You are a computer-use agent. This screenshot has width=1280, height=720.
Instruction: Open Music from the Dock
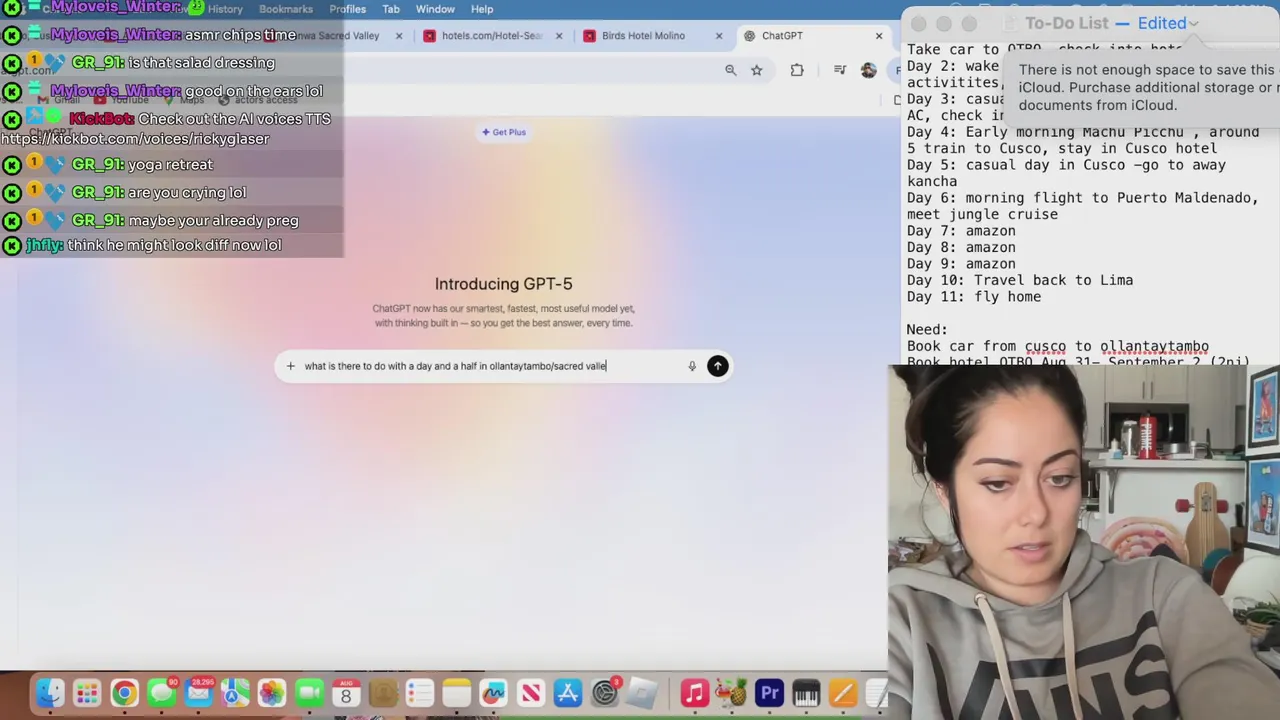695,693
